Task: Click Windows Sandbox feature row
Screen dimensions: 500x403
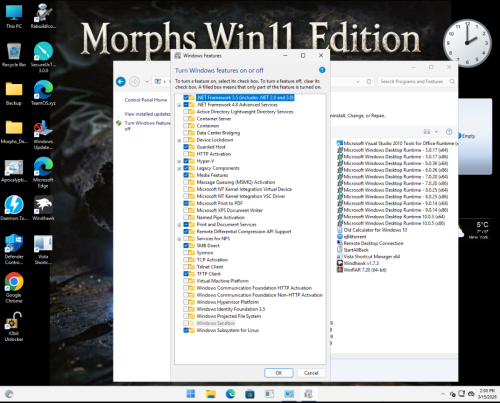Action: click(216, 323)
